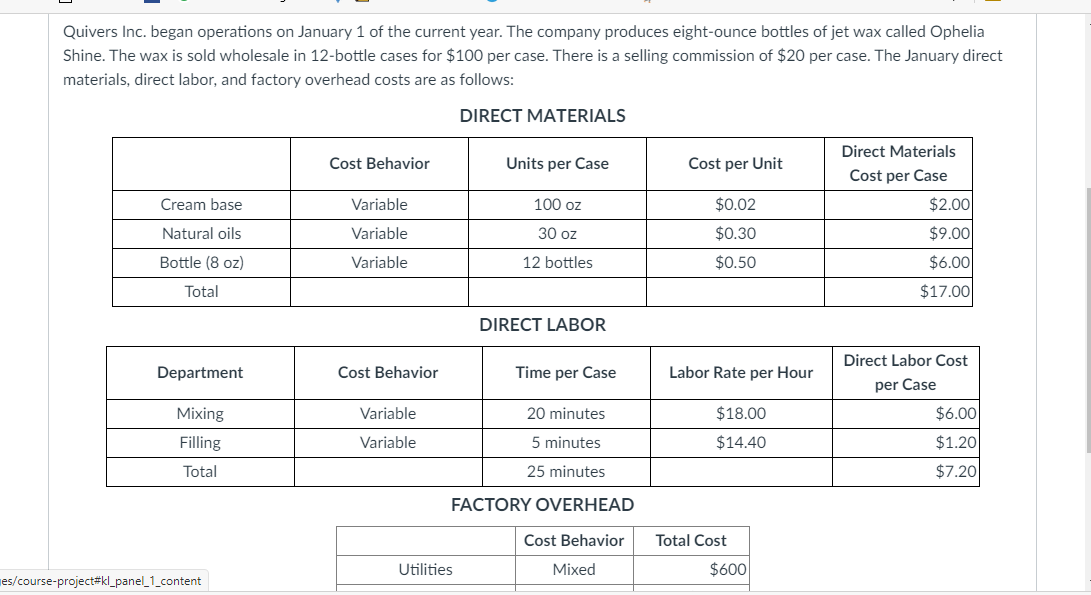Click the Cost Behavior header in the materials table

(379, 163)
